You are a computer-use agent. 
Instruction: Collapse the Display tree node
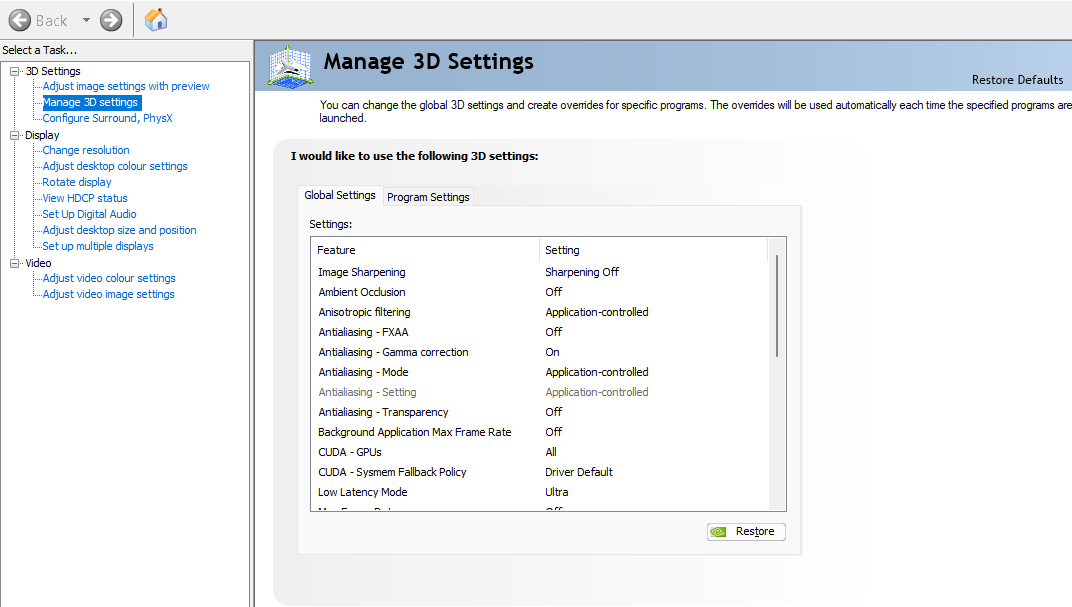(14, 135)
